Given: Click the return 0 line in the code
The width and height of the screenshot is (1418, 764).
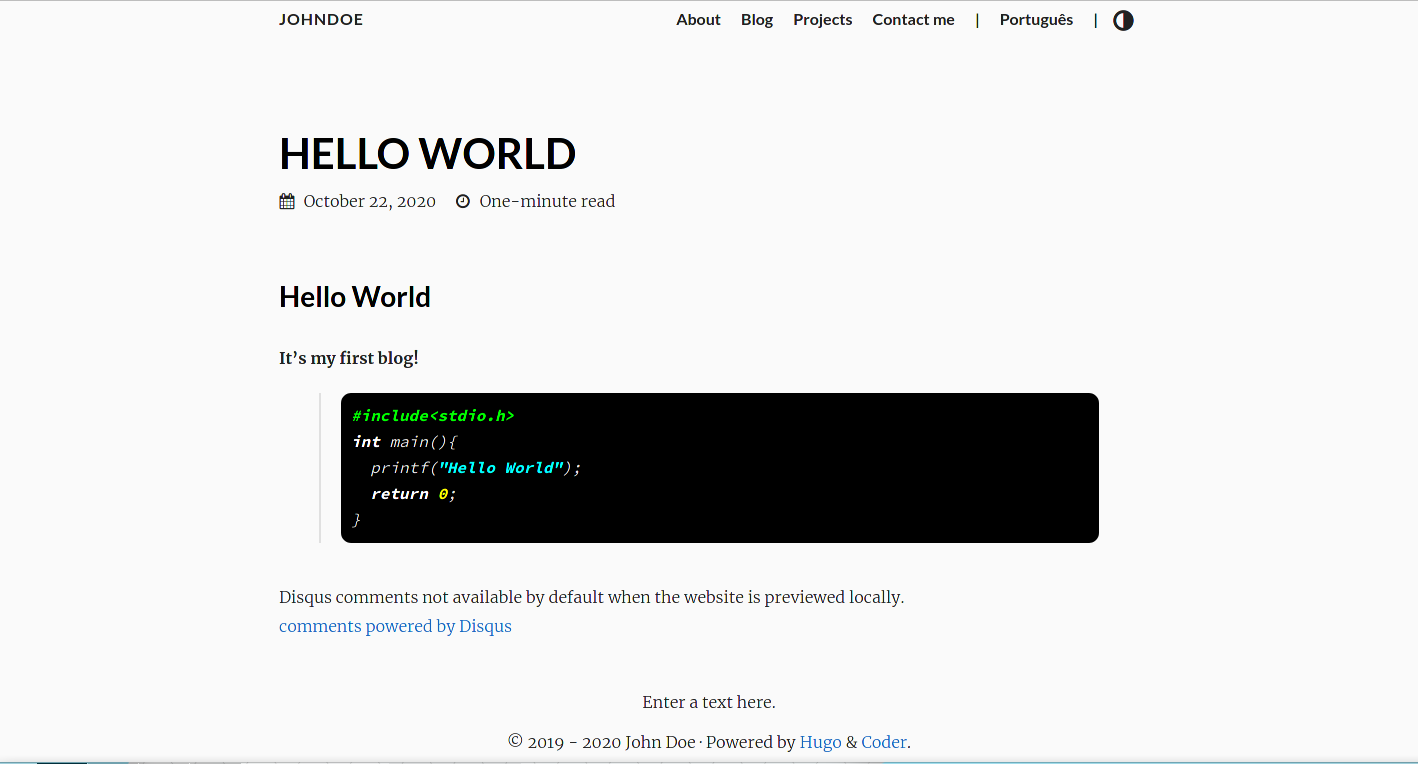Looking at the screenshot, I should [413, 494].
